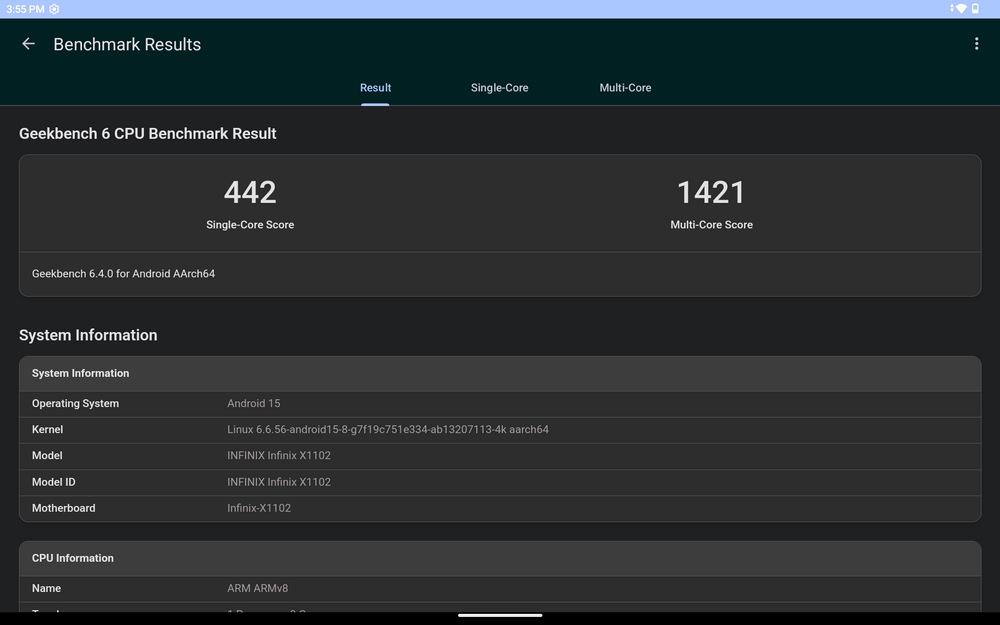Tap the Geekbench 6.4.0 version line
Screen dimensions: 1000x625
point(123,274)
